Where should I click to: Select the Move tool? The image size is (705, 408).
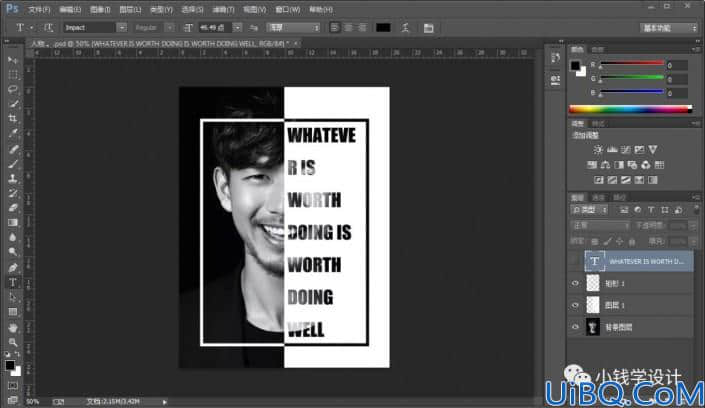(x=13, y=60)
